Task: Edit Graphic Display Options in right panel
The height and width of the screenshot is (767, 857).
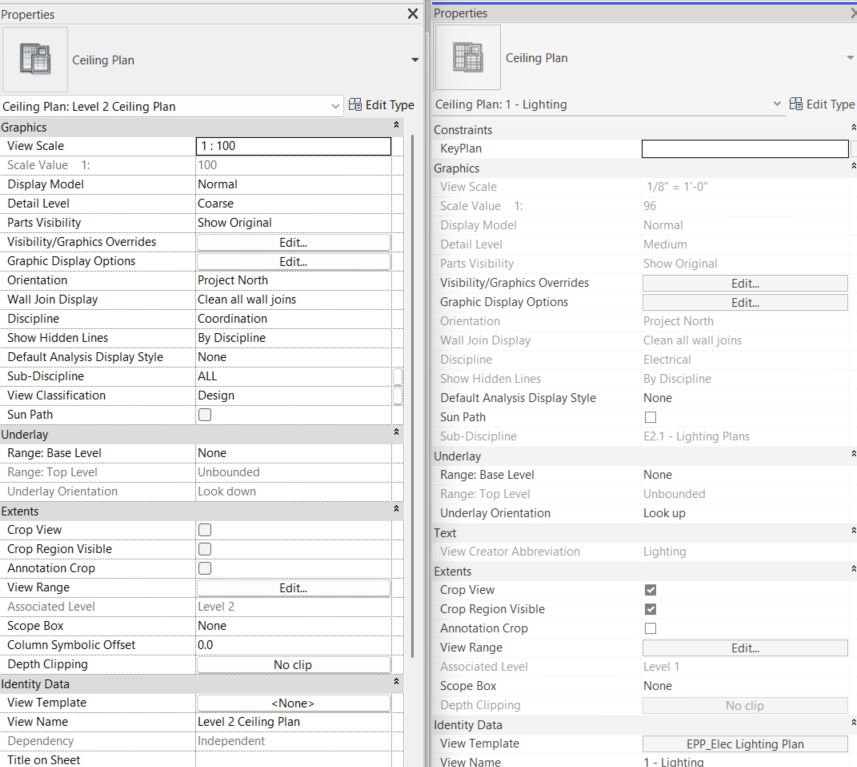Action: click(745, 302)
